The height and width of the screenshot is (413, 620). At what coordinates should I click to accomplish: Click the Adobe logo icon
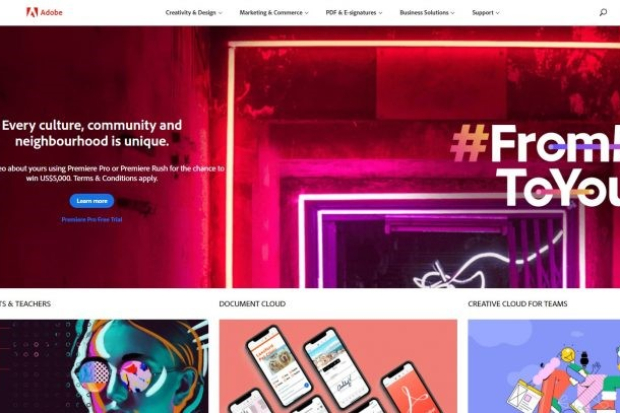pyautogui.click(x=32, y=12)
